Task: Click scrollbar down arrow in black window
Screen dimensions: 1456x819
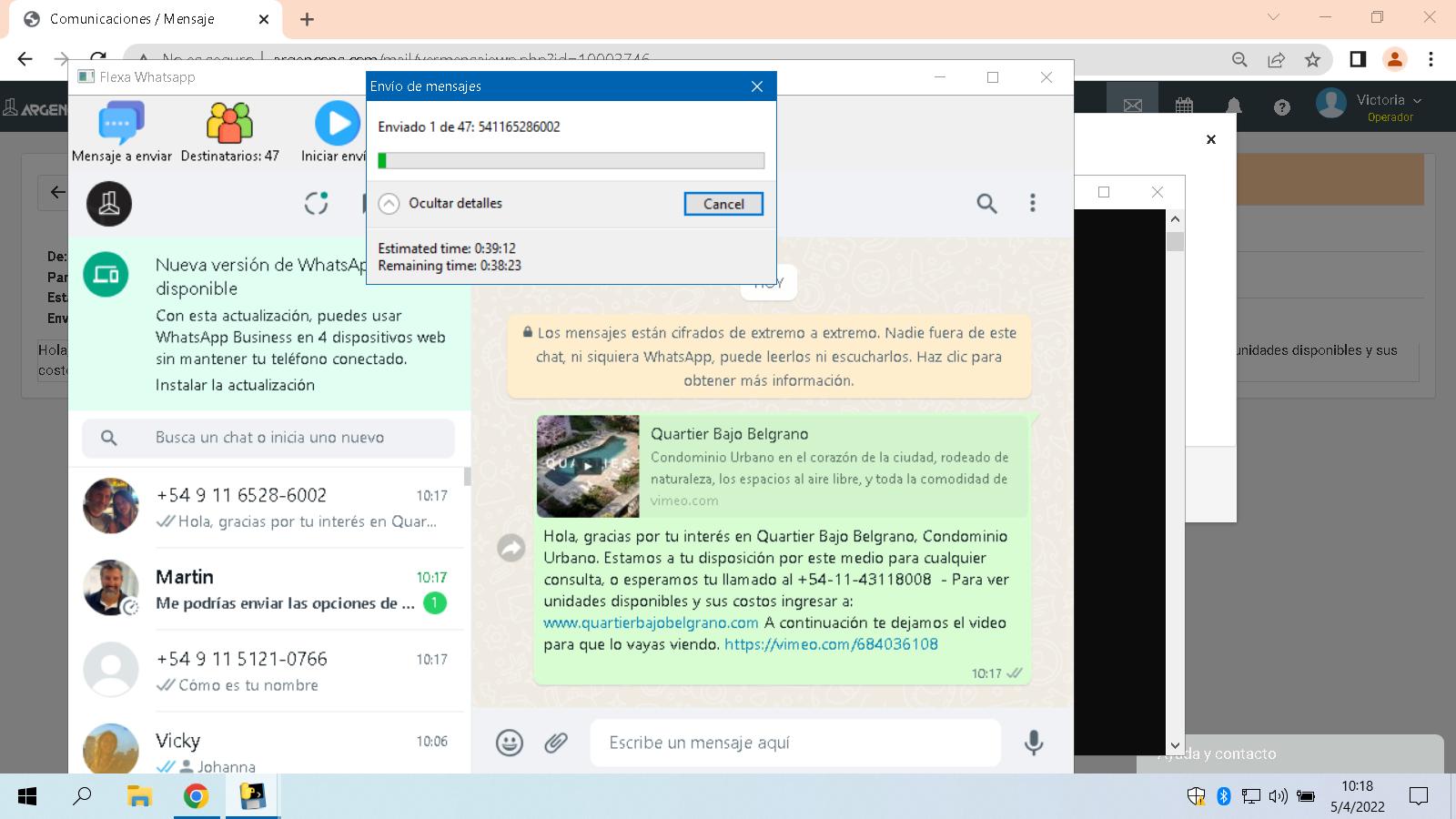Action: click(1175, 745)
